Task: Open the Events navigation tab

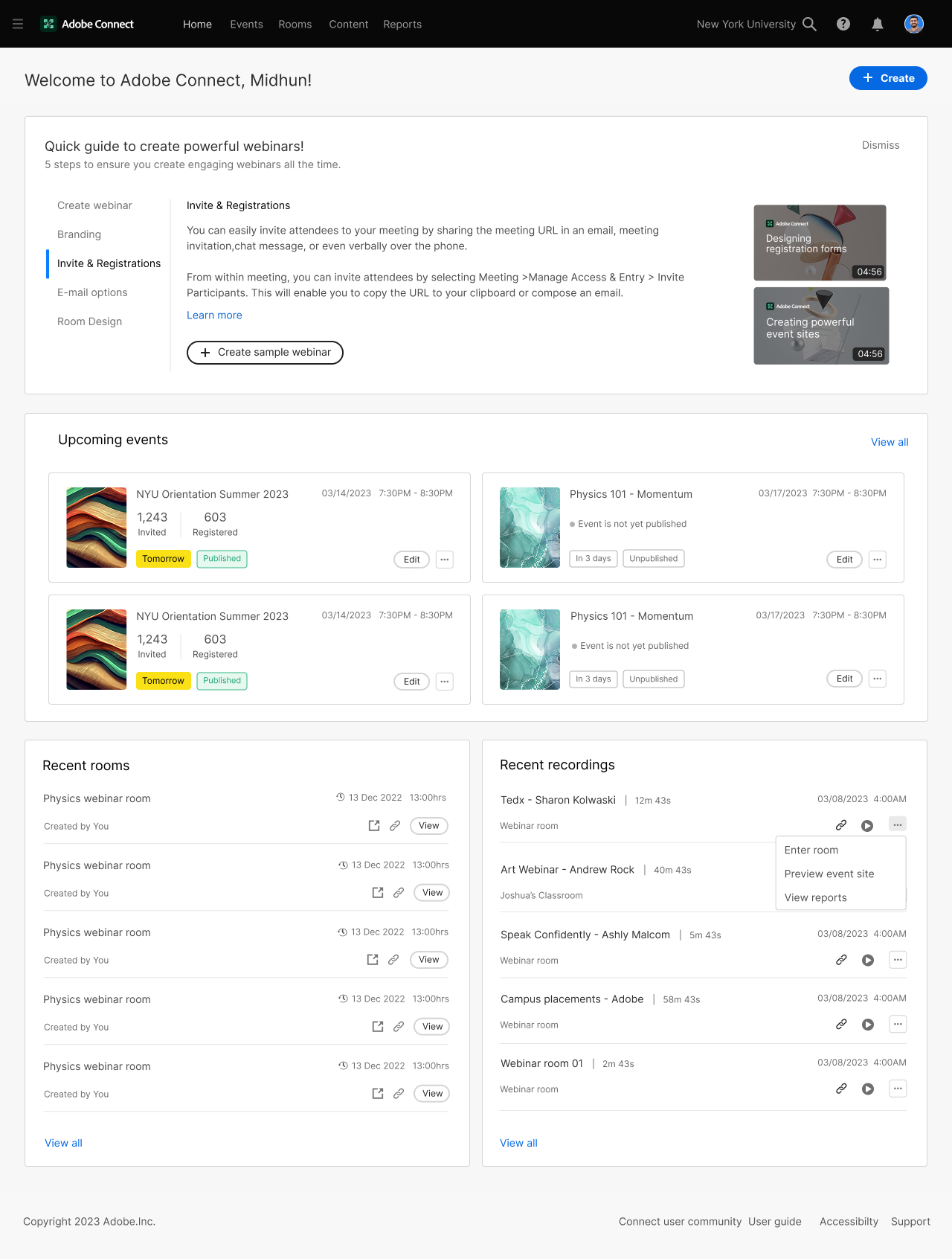Action: (x=246, y=24)
